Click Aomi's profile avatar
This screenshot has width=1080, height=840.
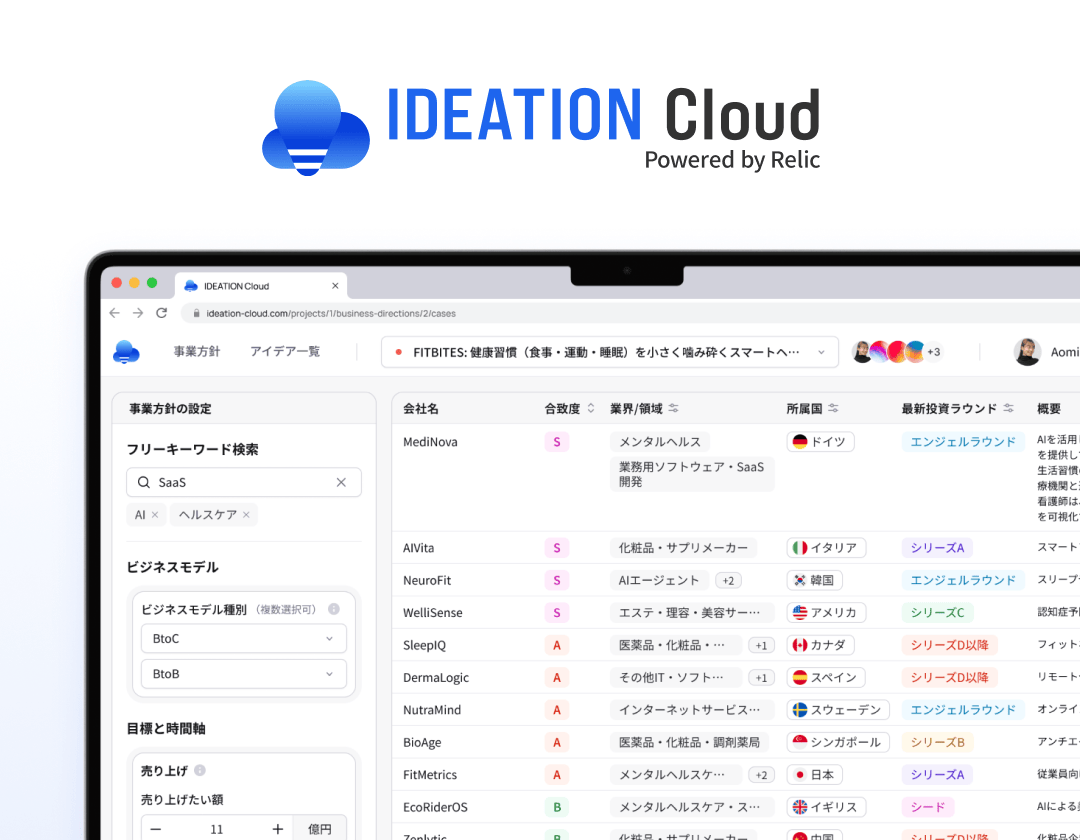tap(1026, 351)
